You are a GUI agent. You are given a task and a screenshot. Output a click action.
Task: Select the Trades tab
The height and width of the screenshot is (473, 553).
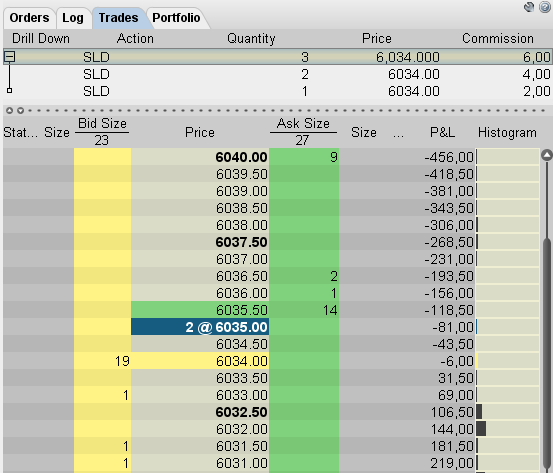coord(118,18)
